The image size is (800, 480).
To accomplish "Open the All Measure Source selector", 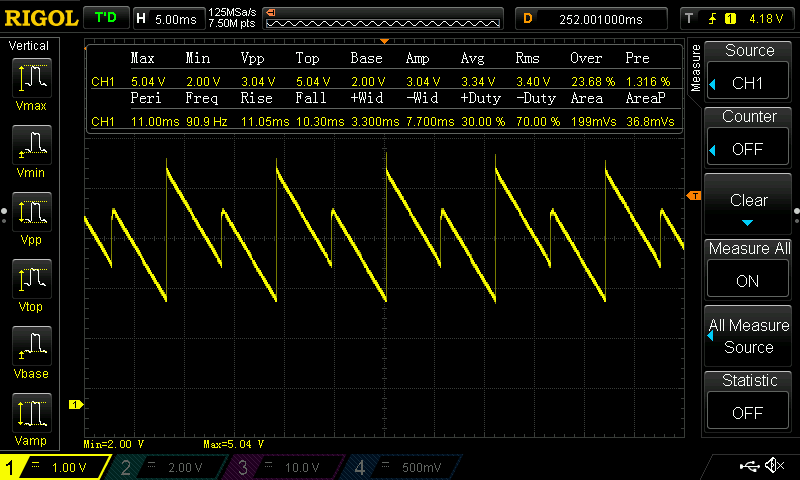I will [x=748, y=335].
